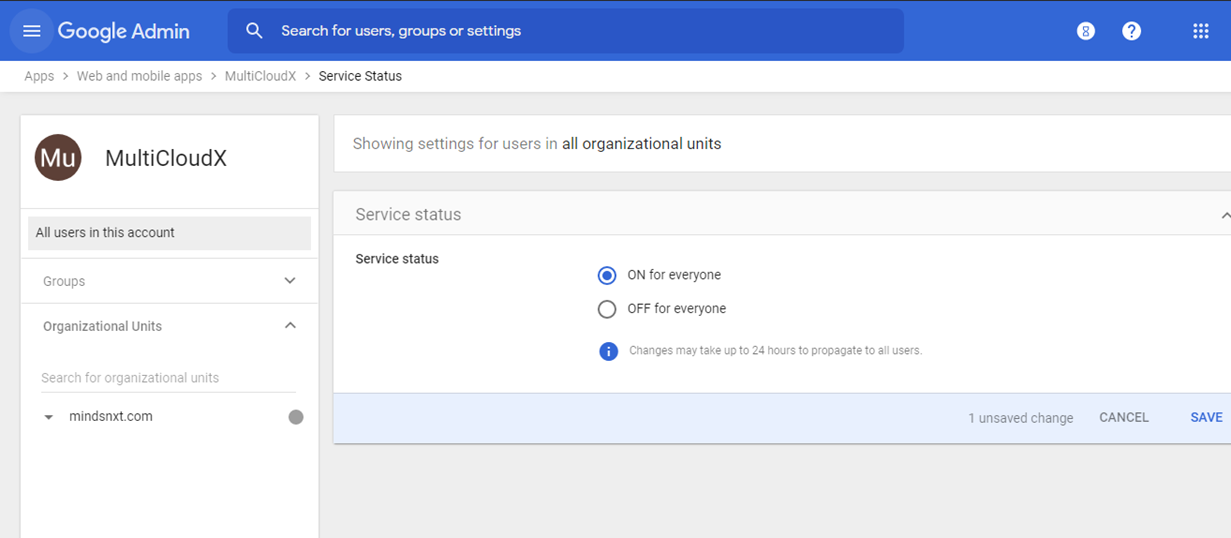Open the hourglass tasks icon

1085,31
